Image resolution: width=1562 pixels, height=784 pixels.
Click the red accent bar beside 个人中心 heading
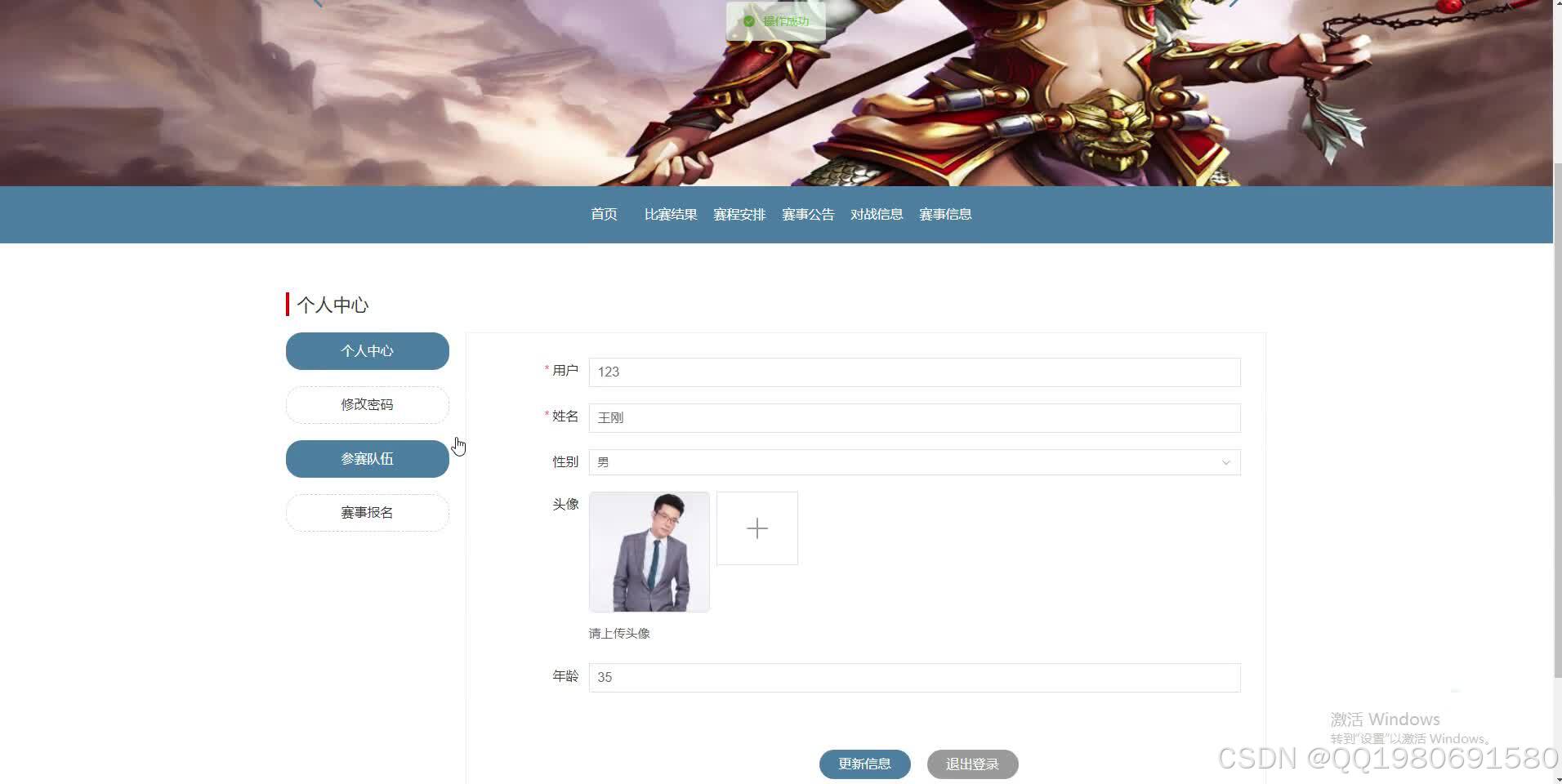(288, 304)
